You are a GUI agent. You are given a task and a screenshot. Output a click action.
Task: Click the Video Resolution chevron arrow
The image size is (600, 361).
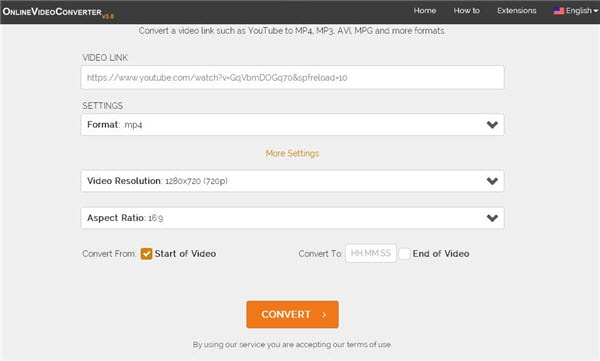click(x=492, y=181)
